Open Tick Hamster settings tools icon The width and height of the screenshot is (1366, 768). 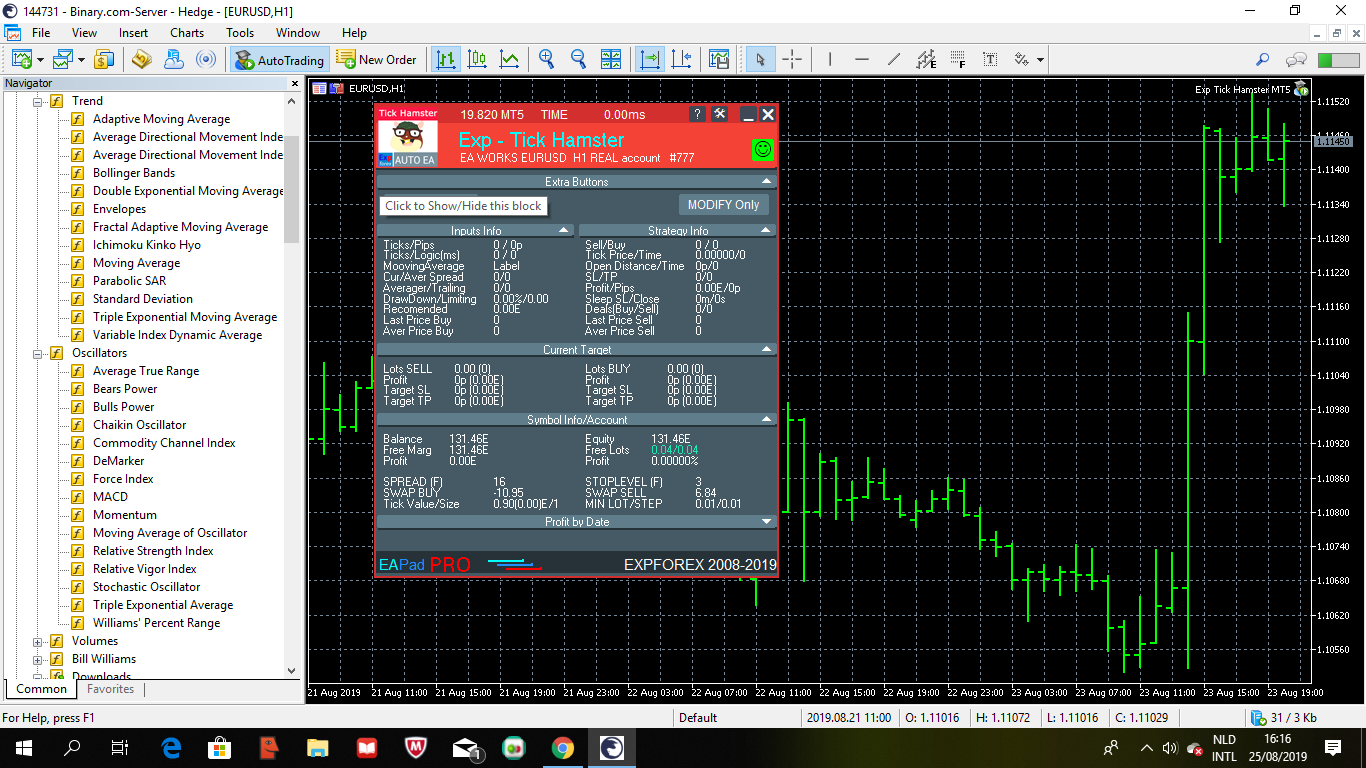pos(720,114)
